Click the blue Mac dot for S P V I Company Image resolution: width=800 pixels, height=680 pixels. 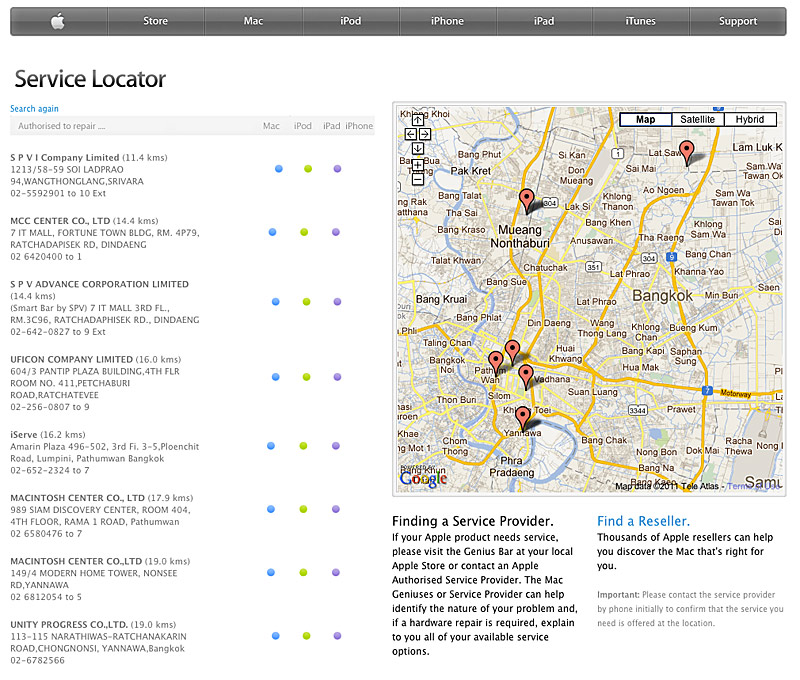point(279,169)
